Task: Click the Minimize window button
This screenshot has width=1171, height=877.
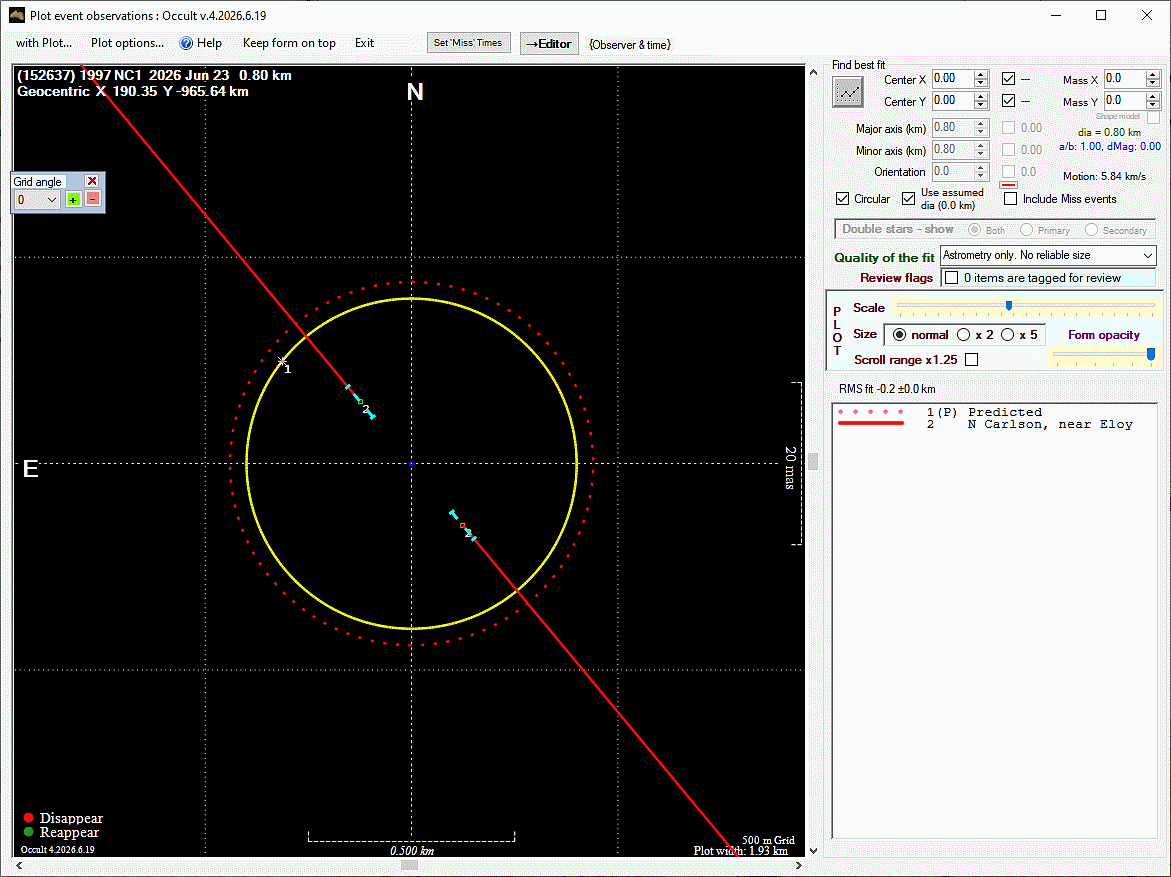Action: 1056,15
